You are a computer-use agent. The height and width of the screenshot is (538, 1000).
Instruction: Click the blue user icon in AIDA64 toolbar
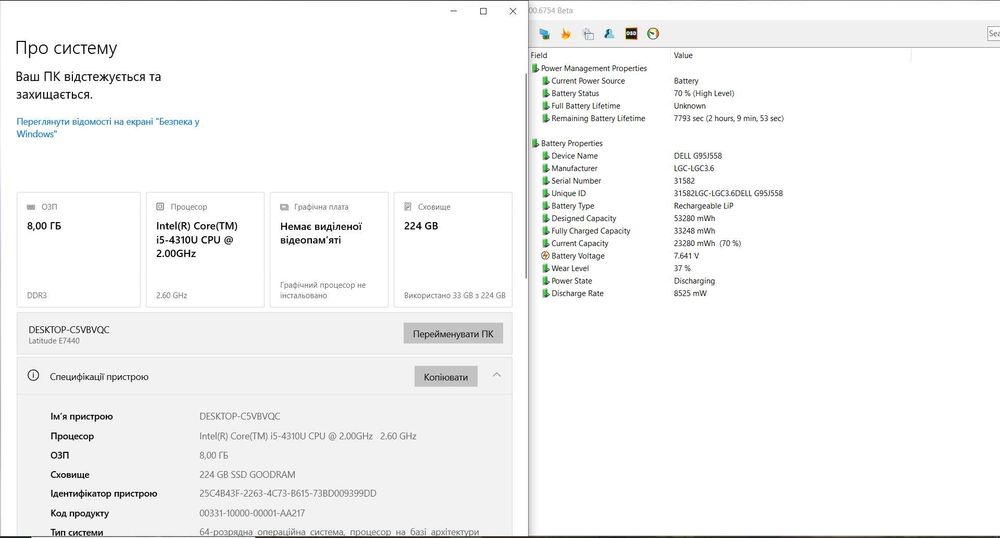point(609,34)
